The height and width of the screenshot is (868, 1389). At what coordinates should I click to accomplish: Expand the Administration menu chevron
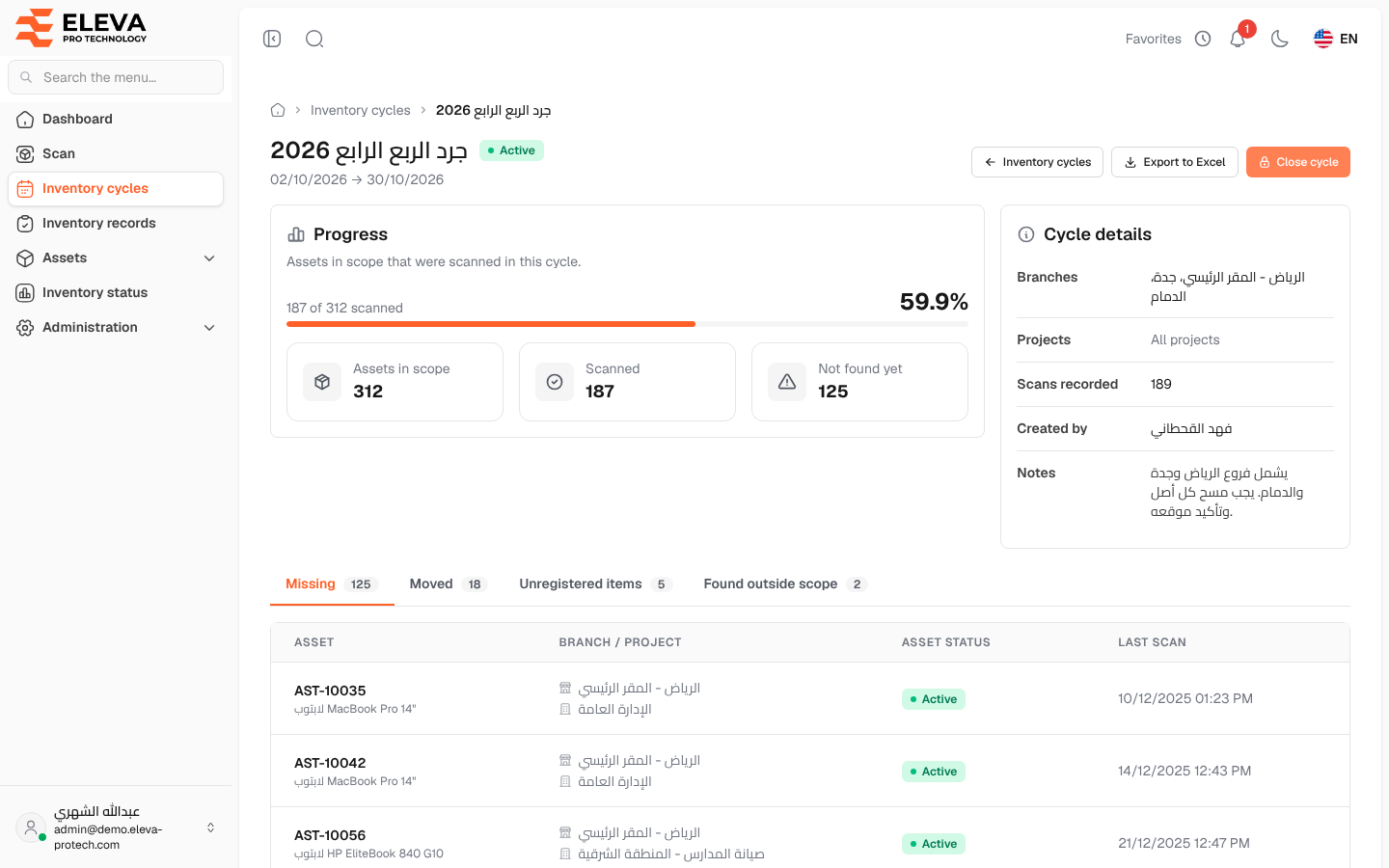pos(209,327)
